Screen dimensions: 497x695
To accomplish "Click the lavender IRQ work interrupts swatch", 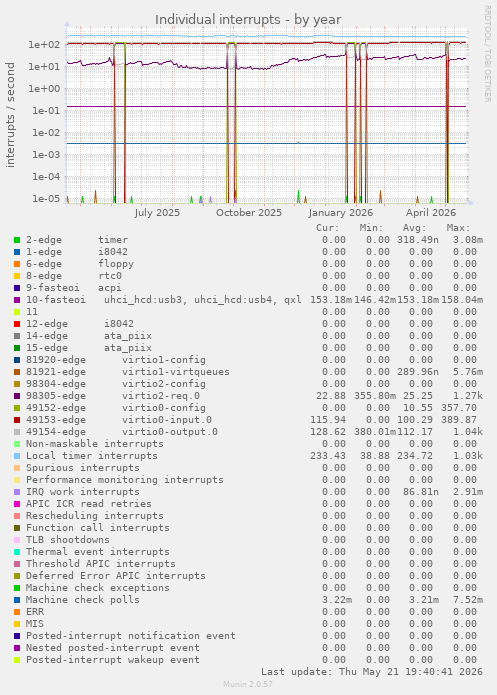I will tap(17, 492).
